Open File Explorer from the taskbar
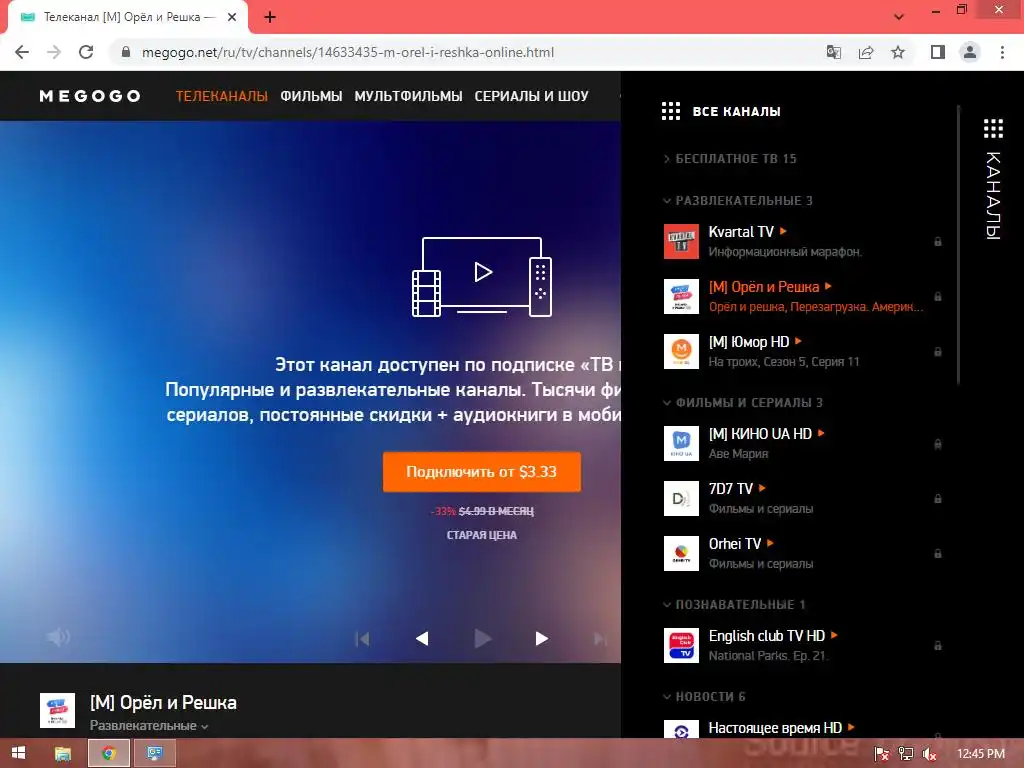The image size is (1024, 768). (63, 754)
